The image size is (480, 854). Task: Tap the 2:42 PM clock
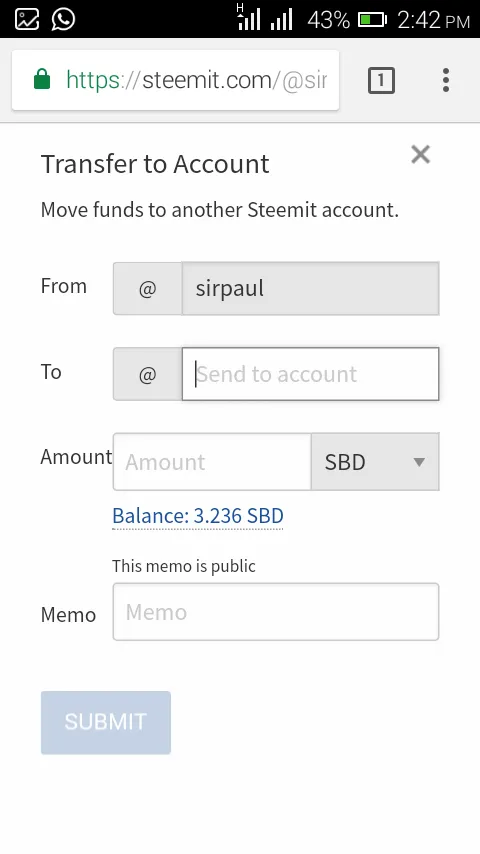tap(434, 20)
